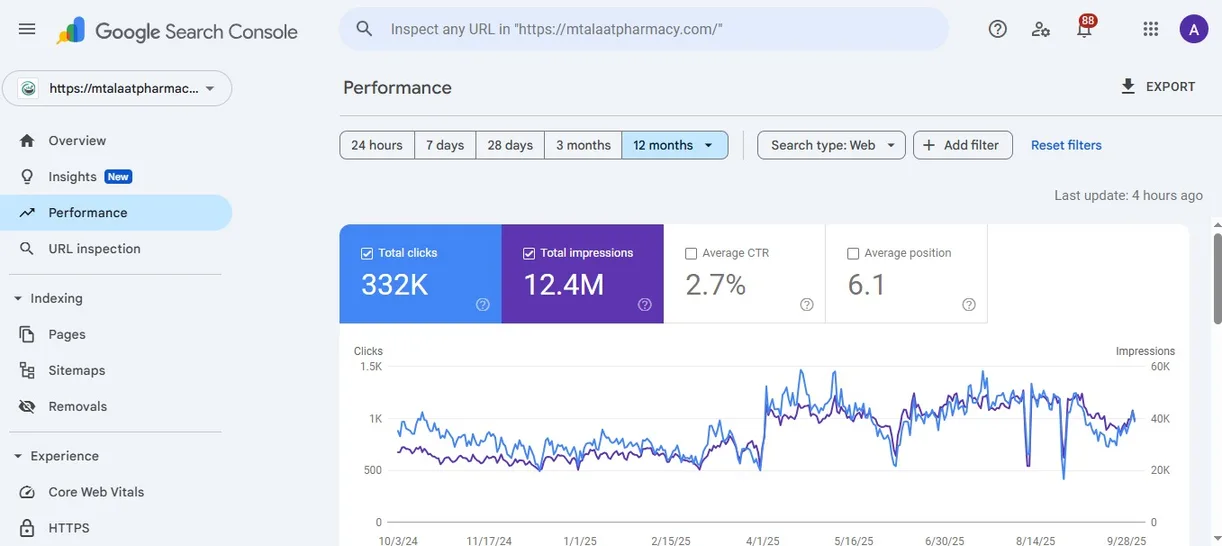This screenshot has height=546, width=1222.
Task: Click the 4/1/25 date on chart axis
Action: (763, 540)
